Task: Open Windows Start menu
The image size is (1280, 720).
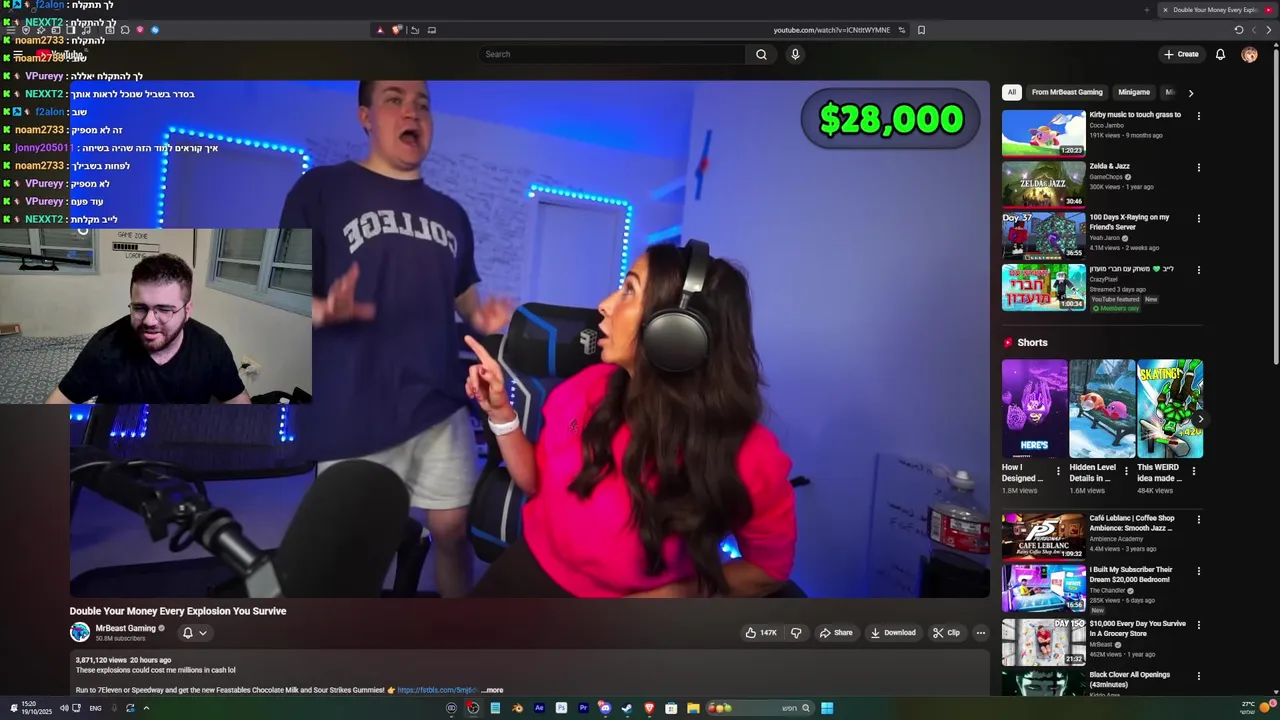Action: (x=827, y=708)
